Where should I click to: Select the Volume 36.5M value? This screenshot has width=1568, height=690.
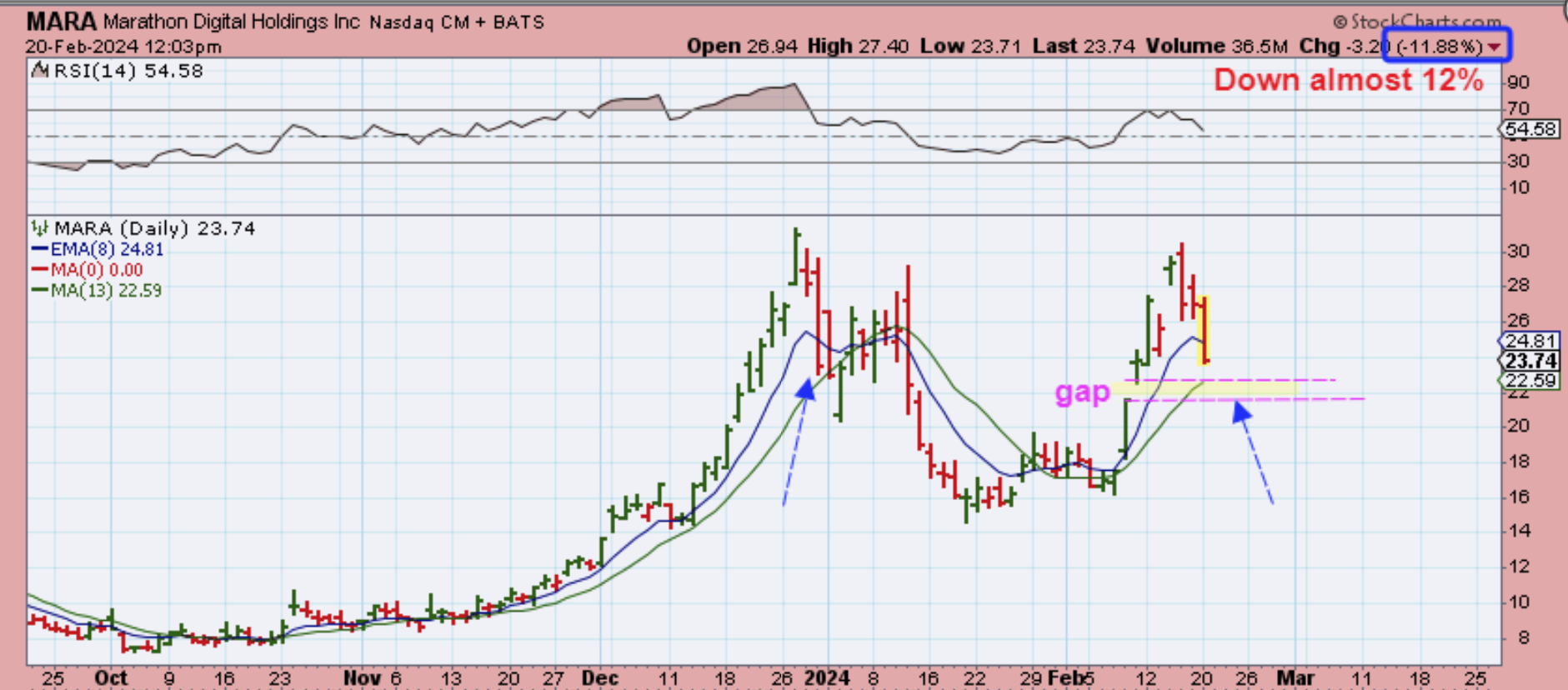1217,47
